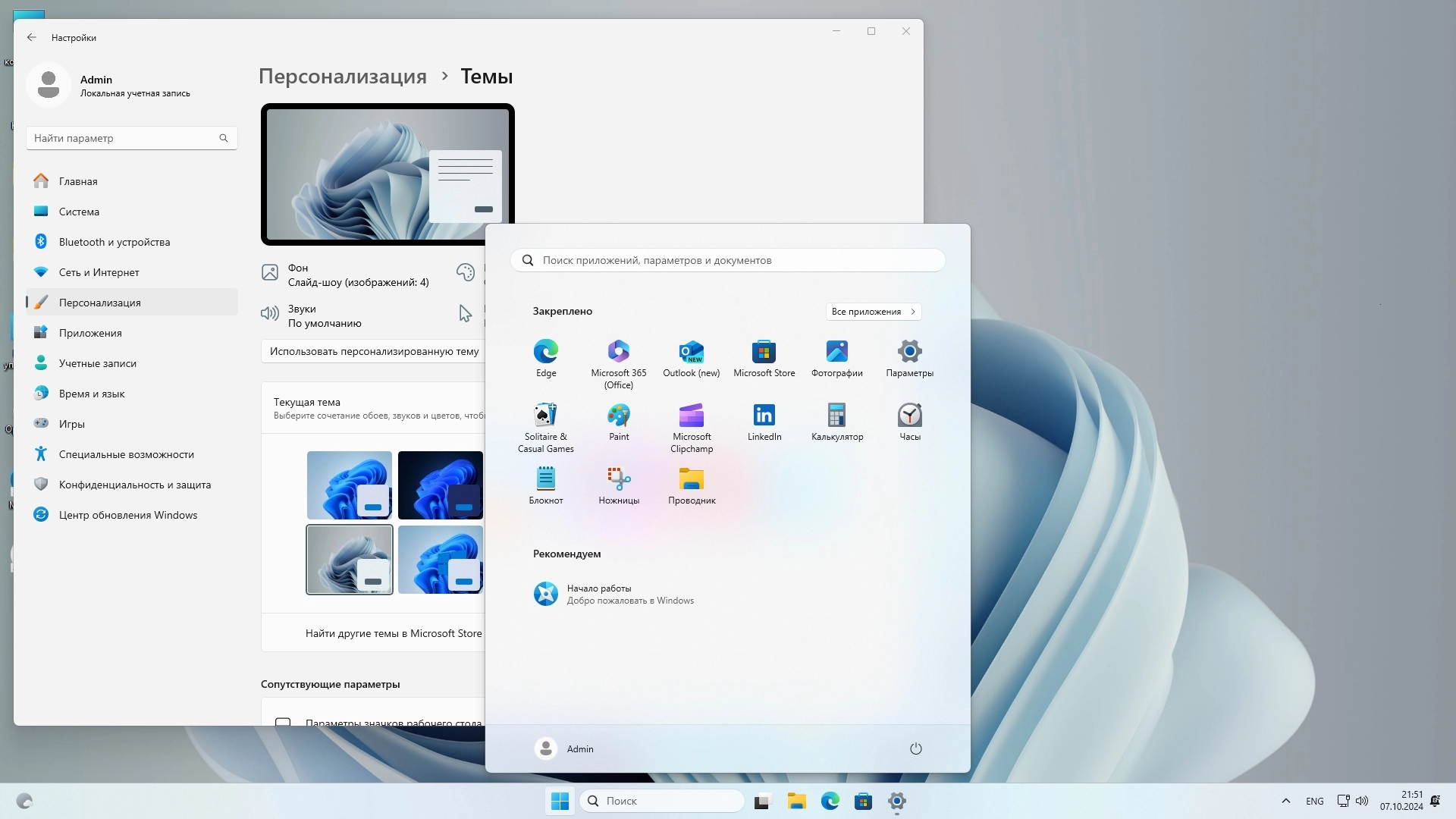
Task: Open File Explorer in taskbar
Action: click(x=796, y=801)
